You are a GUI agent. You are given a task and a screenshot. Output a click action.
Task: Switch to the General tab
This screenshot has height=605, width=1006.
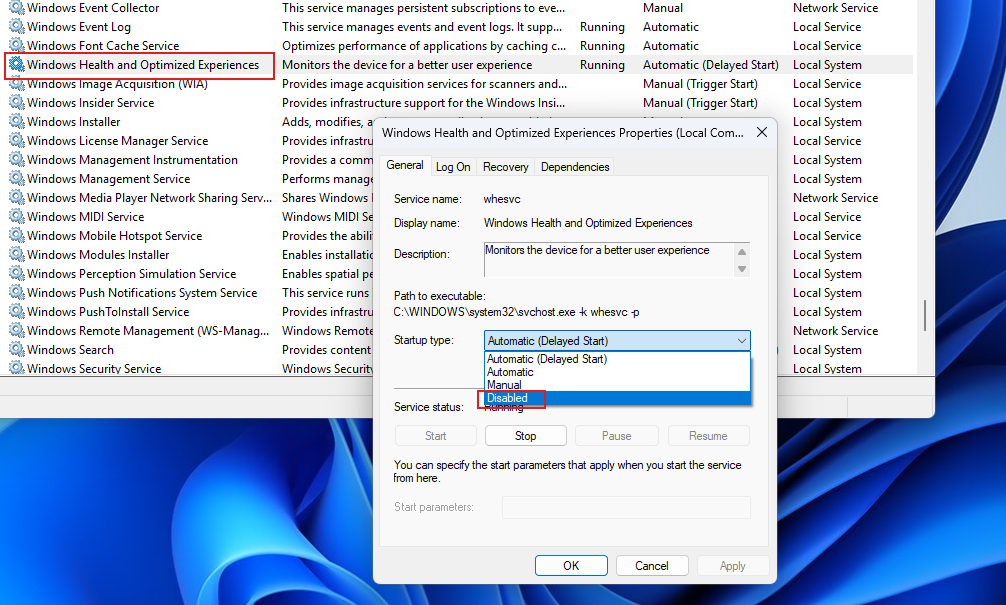point(405,166)
